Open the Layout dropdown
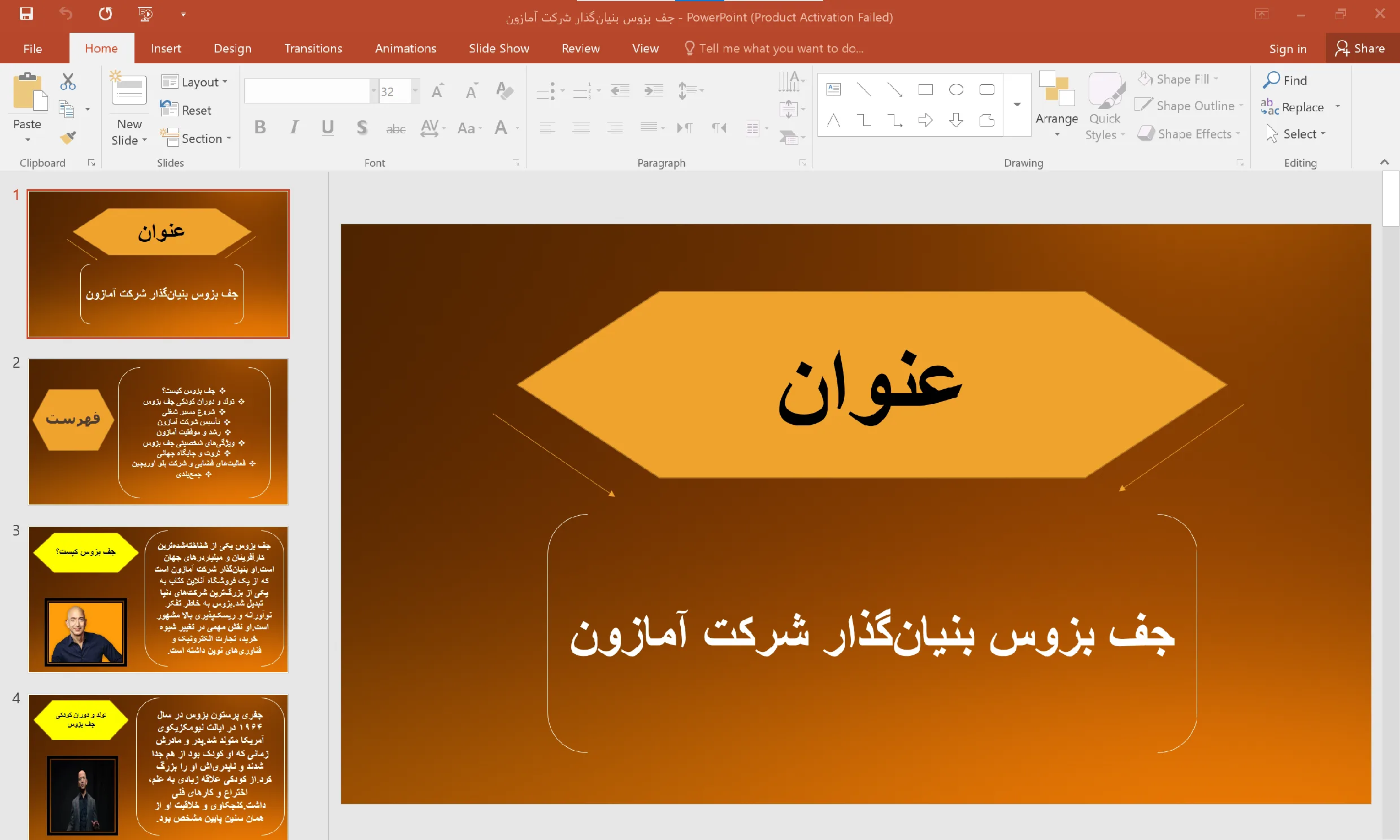 [x=194, y=82]
